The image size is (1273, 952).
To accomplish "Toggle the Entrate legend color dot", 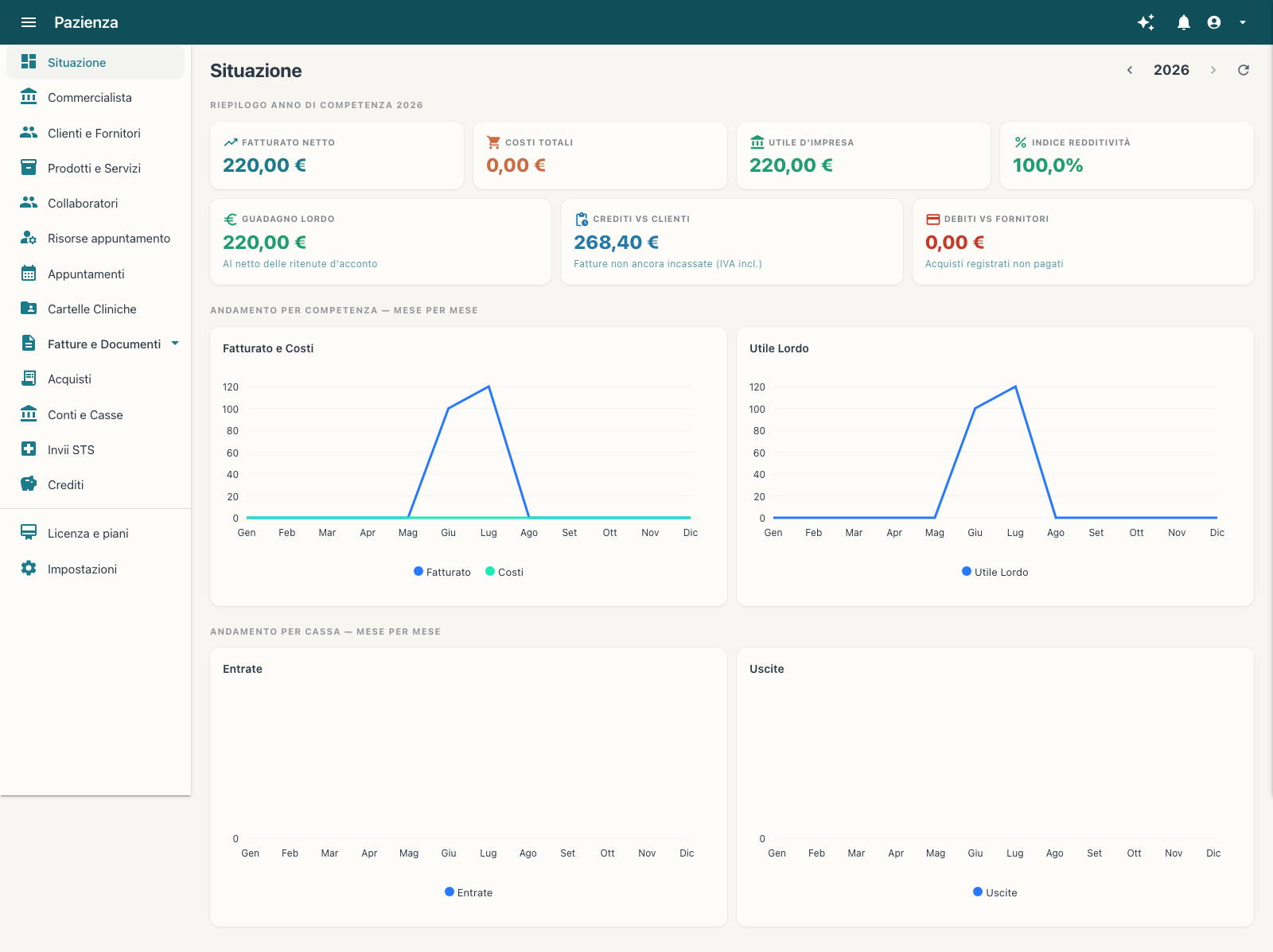I will coord(450,892).
